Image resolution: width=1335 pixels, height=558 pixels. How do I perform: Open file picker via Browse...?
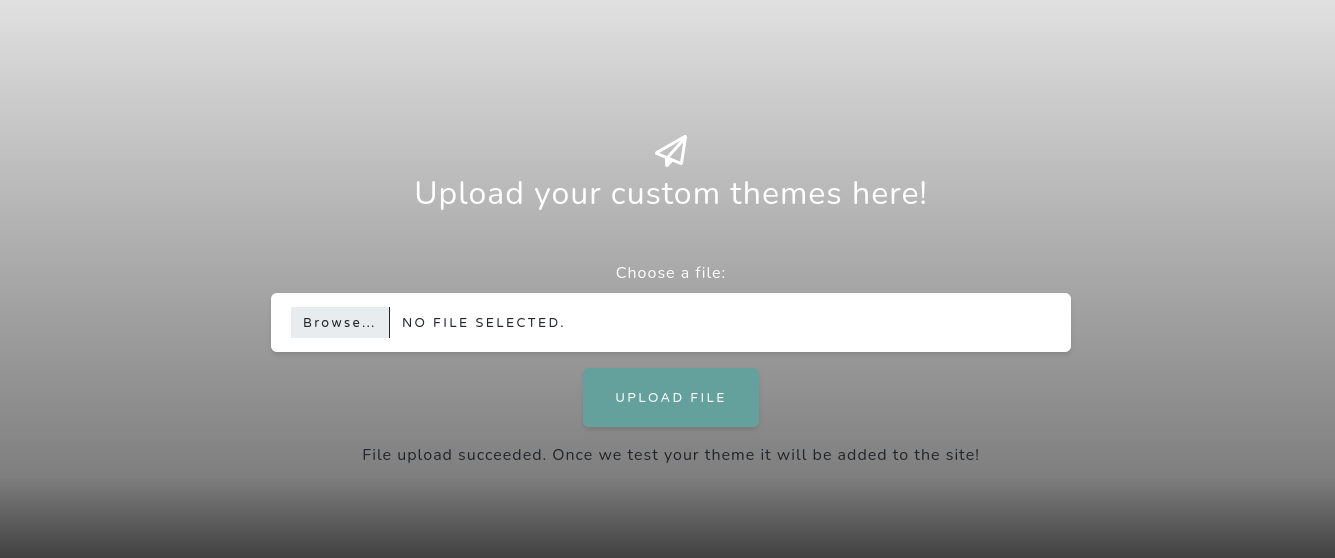coord(340,322)
